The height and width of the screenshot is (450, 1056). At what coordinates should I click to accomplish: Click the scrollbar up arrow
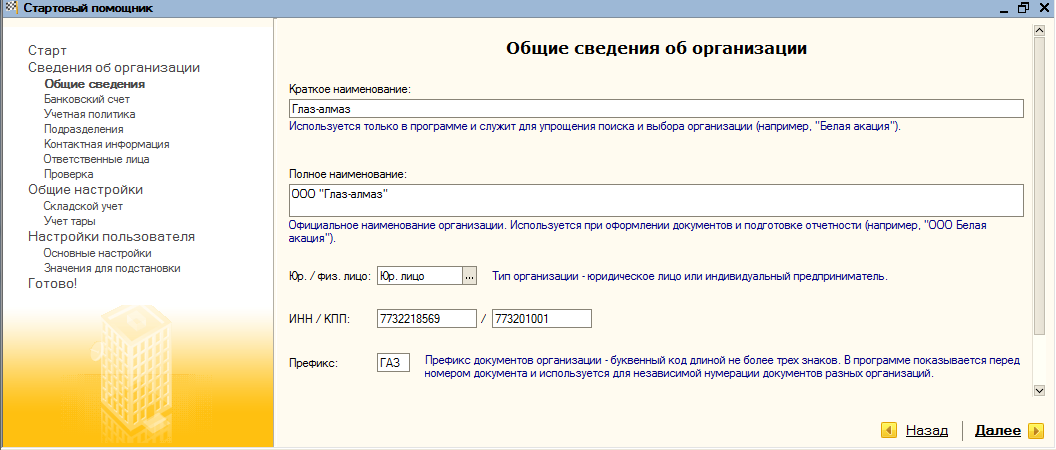[1038, 30]
